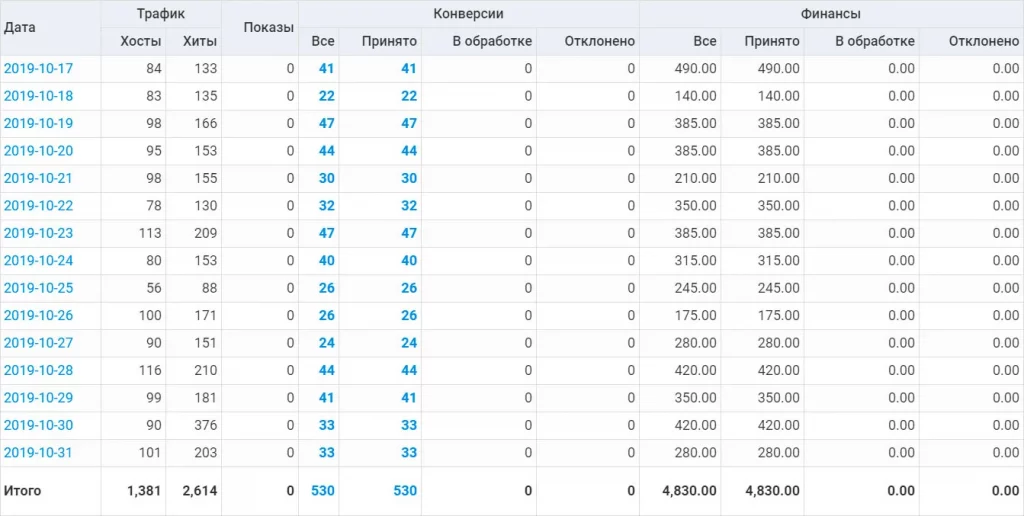Image resolution: width=1024 pixels, height=516 pixels.
Task: Open the 2019-10-25 date link
Action: click(x=38, y=288)
